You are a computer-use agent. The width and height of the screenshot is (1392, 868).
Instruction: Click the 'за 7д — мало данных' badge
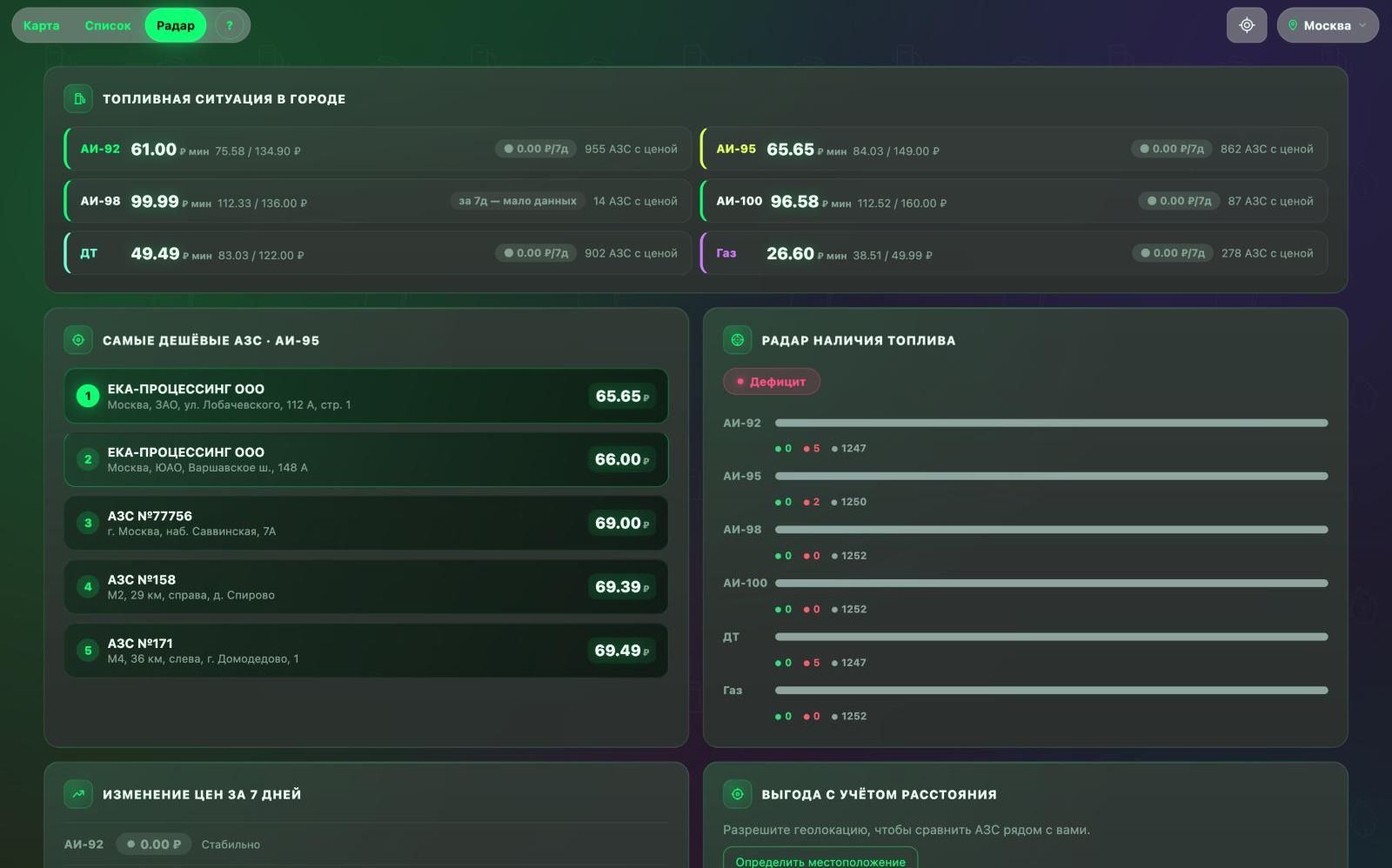(518, 201)
